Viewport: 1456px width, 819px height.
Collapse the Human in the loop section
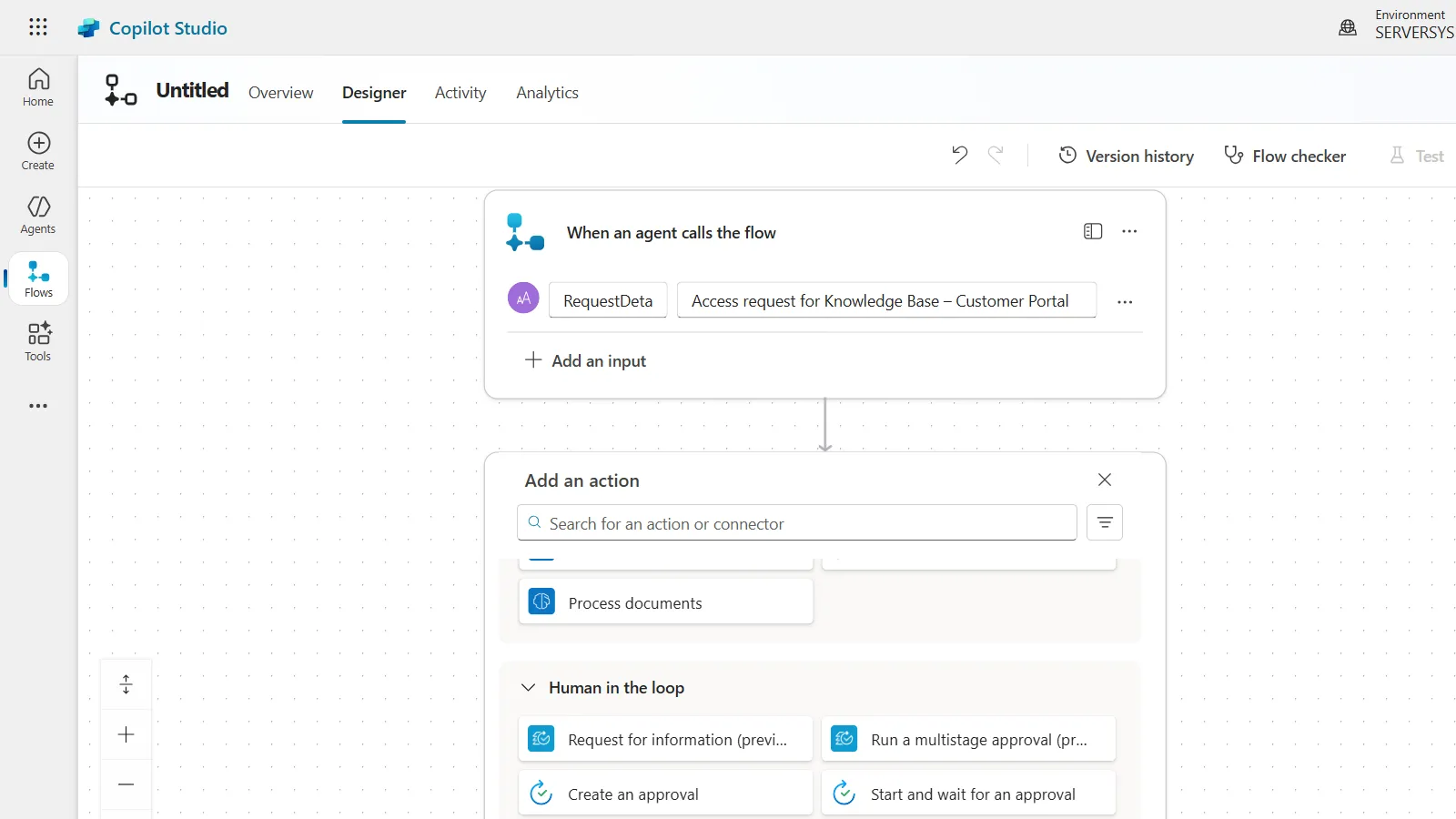528,688
